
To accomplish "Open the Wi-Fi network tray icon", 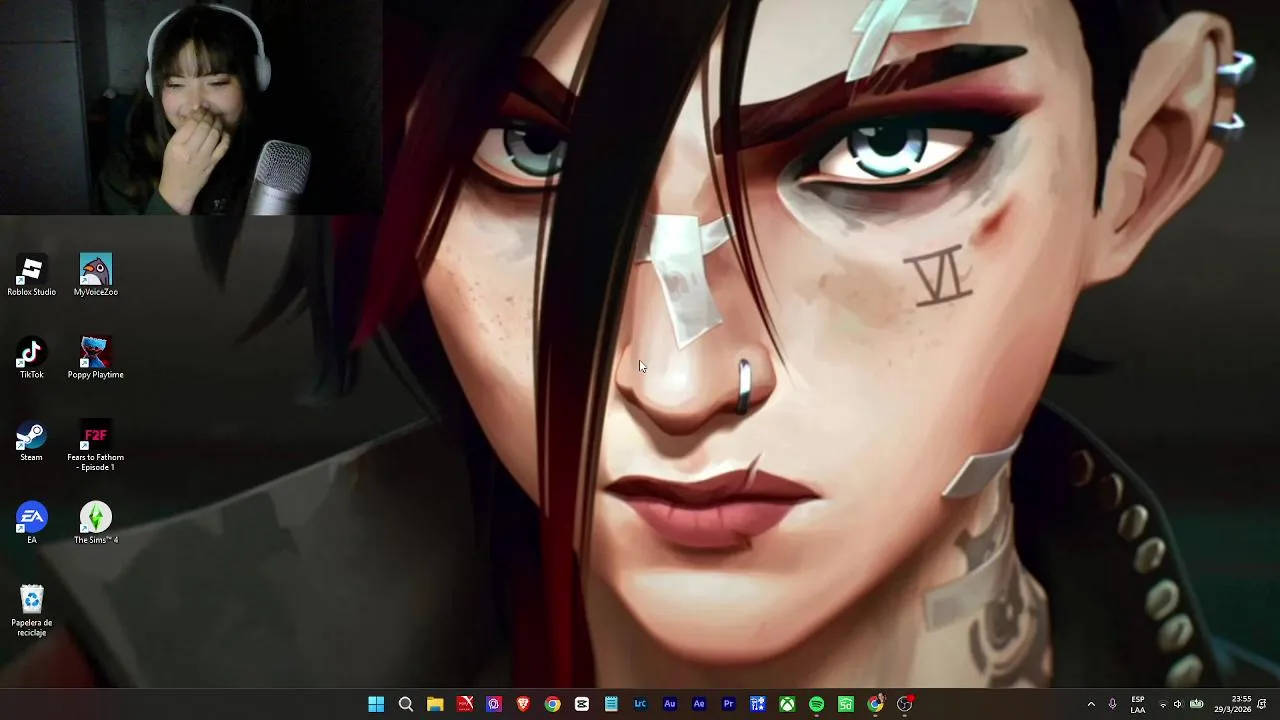I will coord(1163,704).
